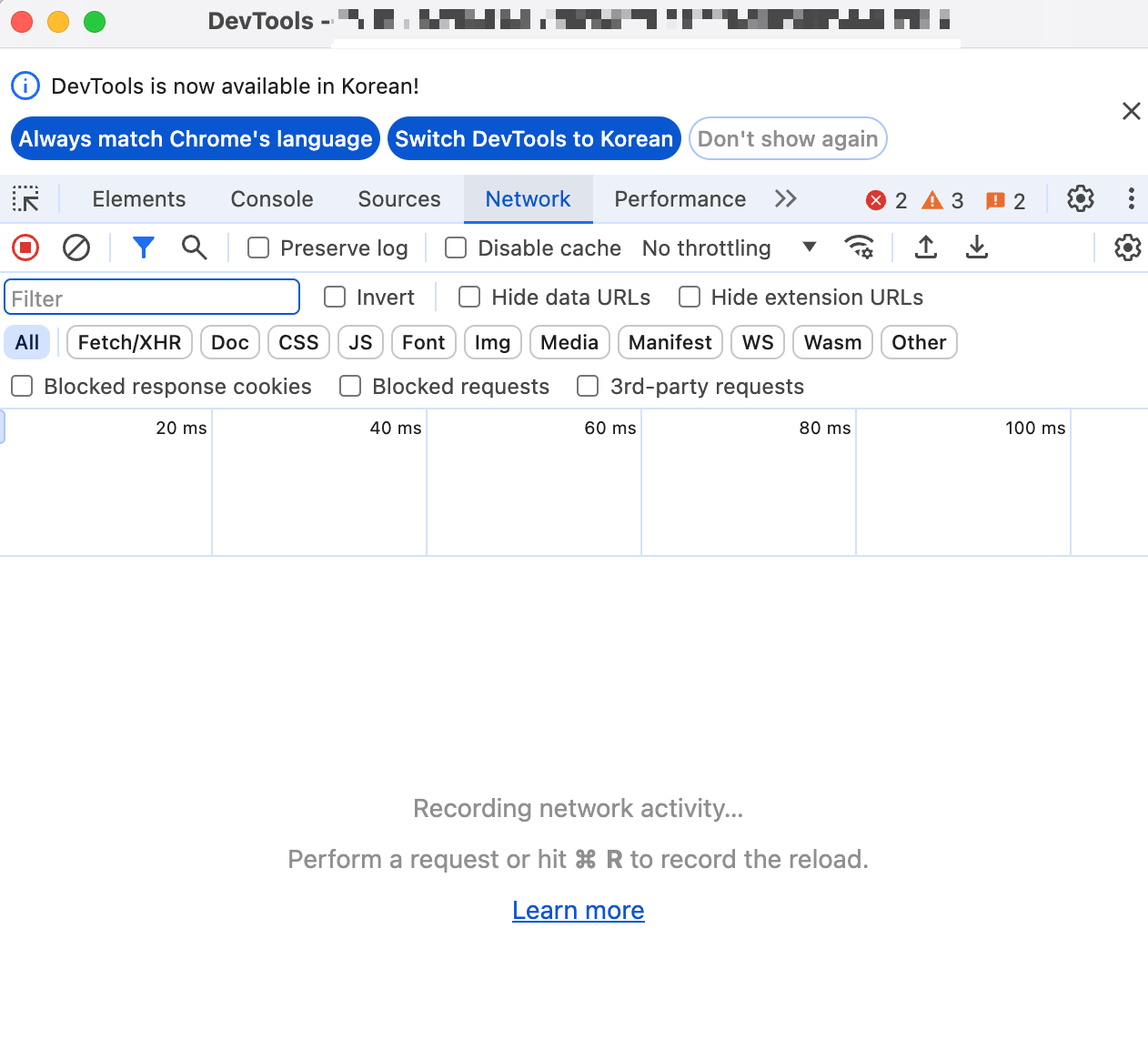The width and height of the screenshot is (1148, 1050).
Task: Check 3rd-party requests option
Action: tap(588, 386)
